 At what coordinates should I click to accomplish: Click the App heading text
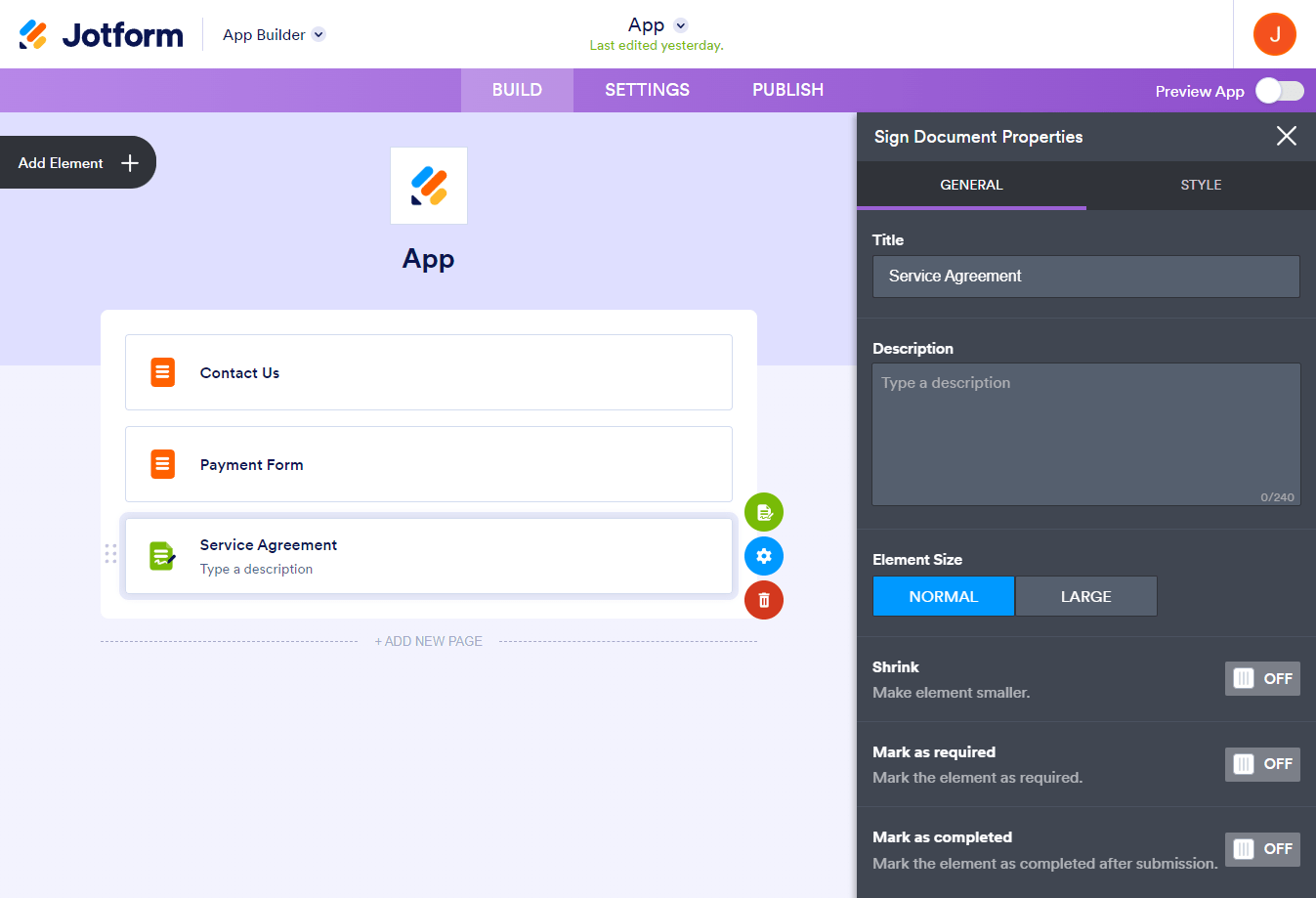(x=429, y=259)
